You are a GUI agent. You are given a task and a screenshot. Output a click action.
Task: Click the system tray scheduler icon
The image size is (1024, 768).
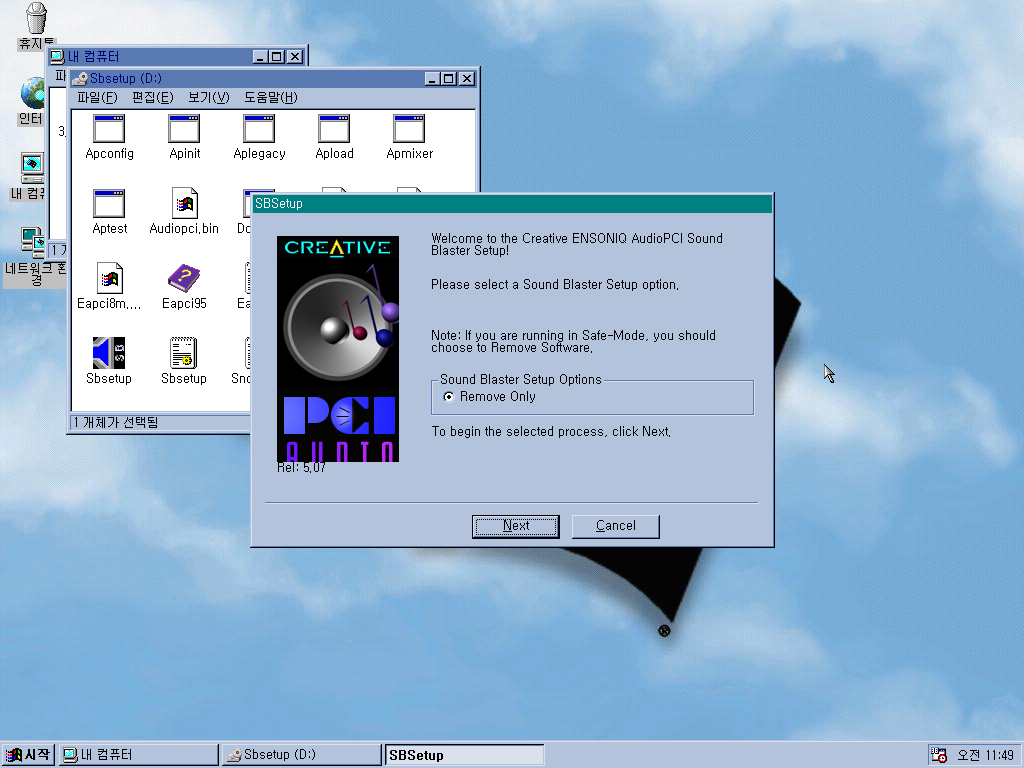(x=939, y=755)
